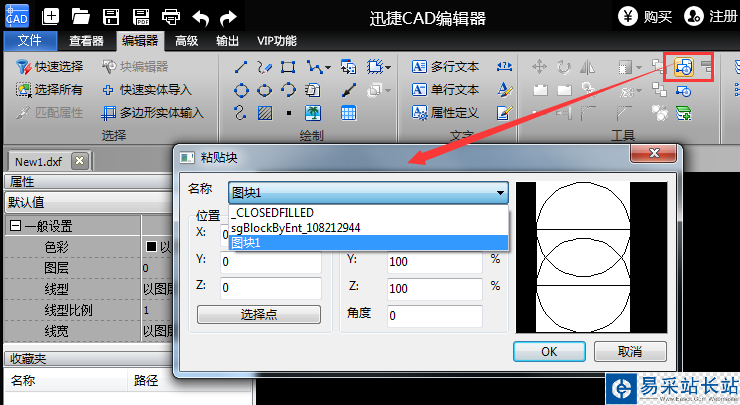
Task: Switch to the 输出 tab
Action: pos(227,41)
